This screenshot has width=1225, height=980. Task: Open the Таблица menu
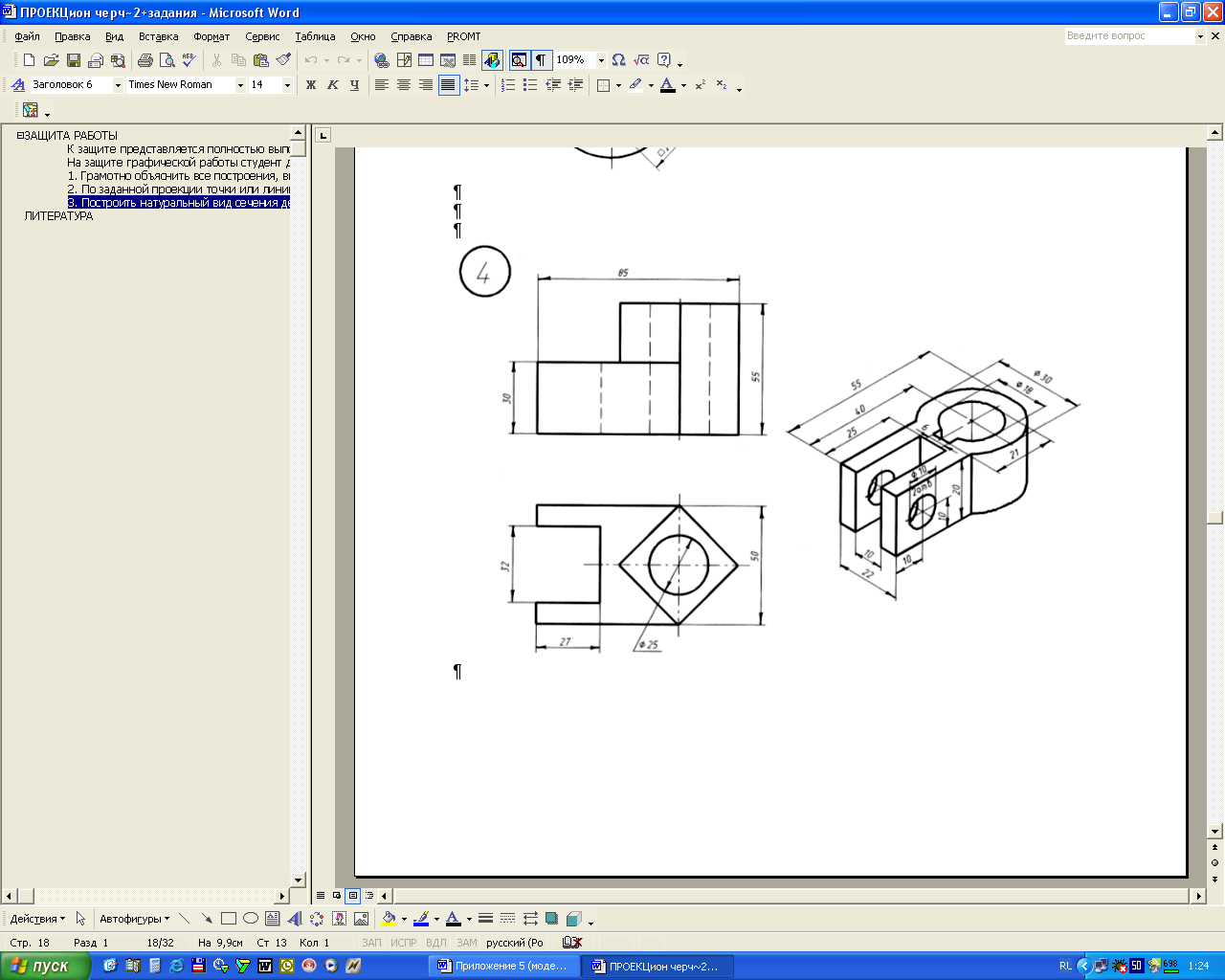315,36
